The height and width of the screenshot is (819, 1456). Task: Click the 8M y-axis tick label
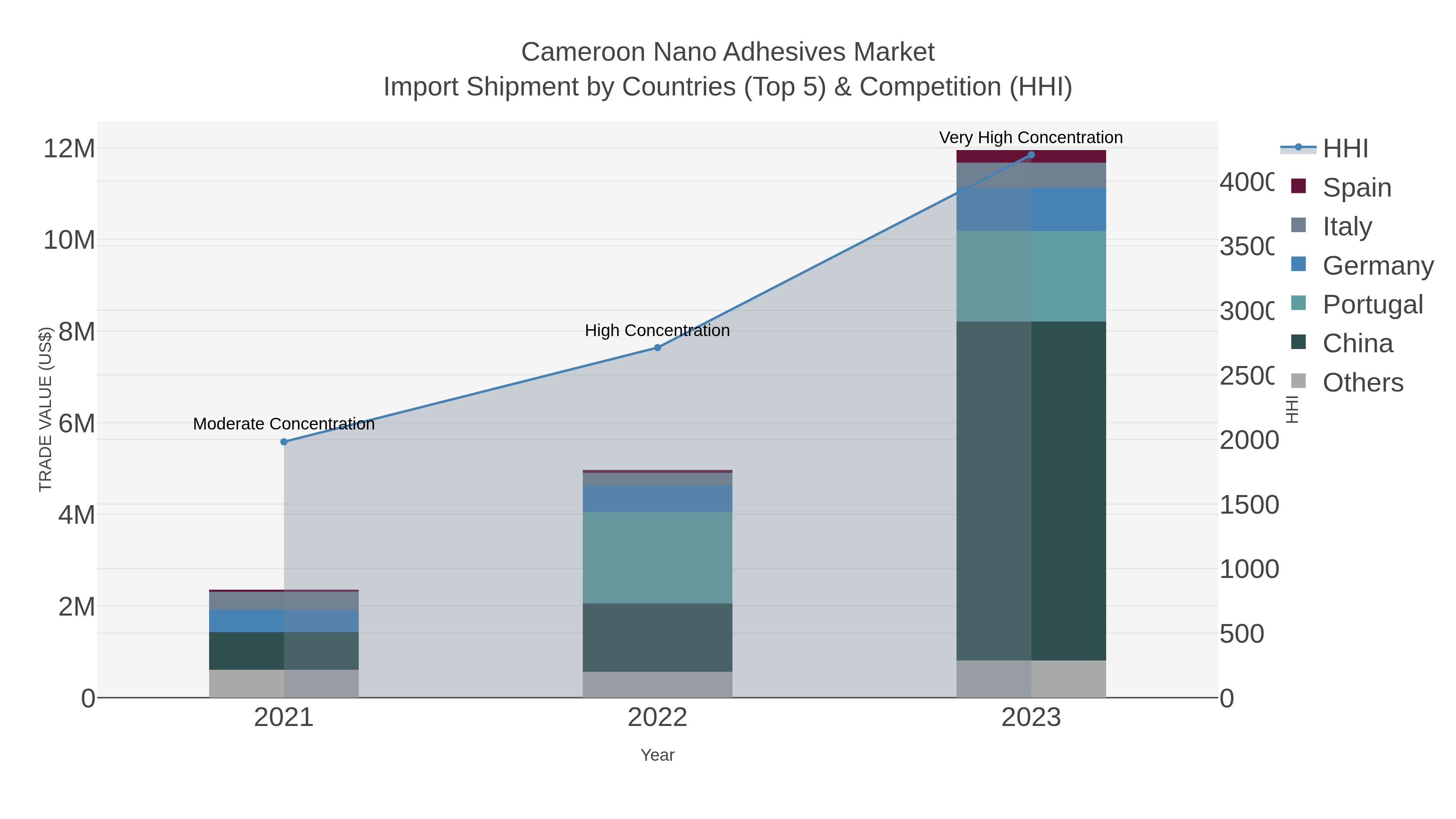[76, 332]
